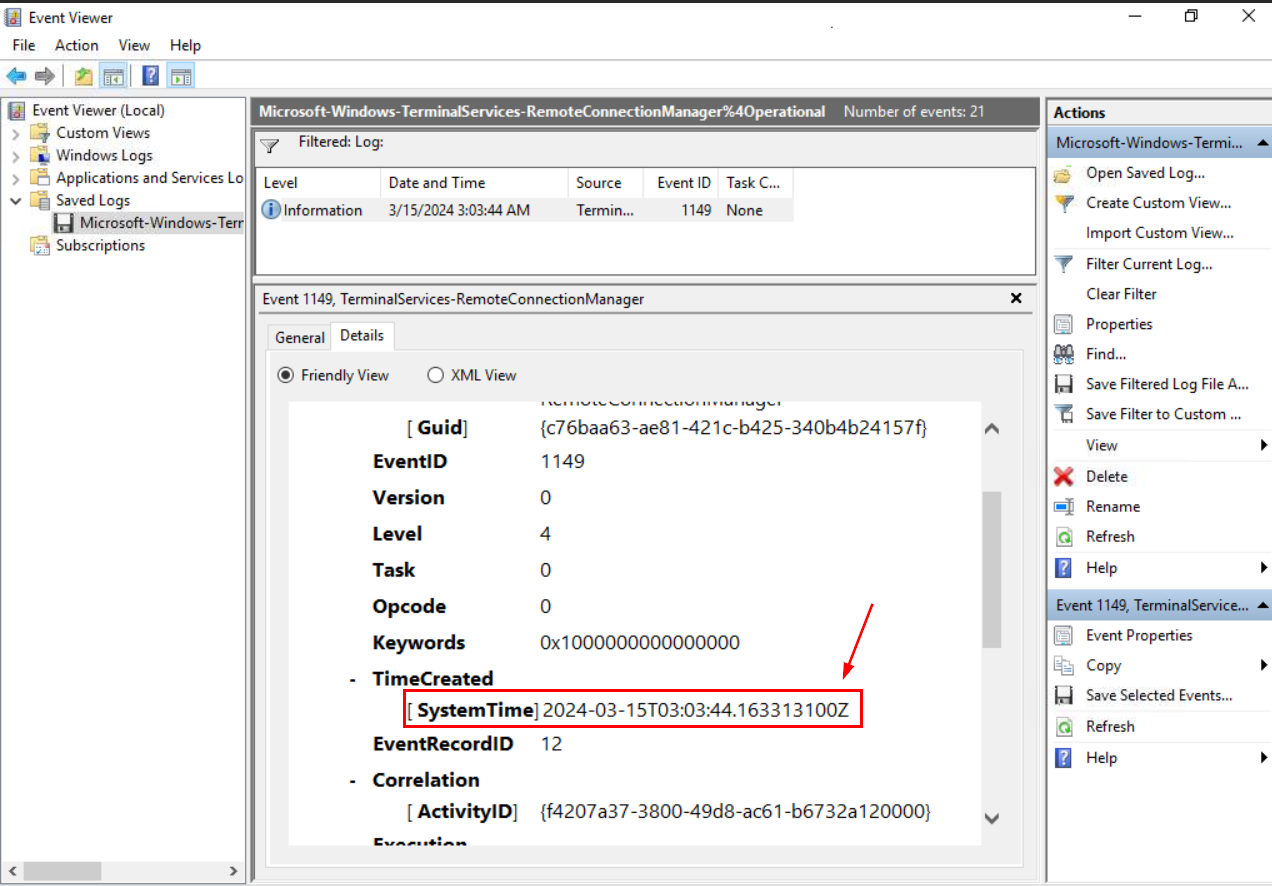Click the Create Custom View funnel icon
The height and width of the screenshot is (886, 1272).
[1065, 203]
